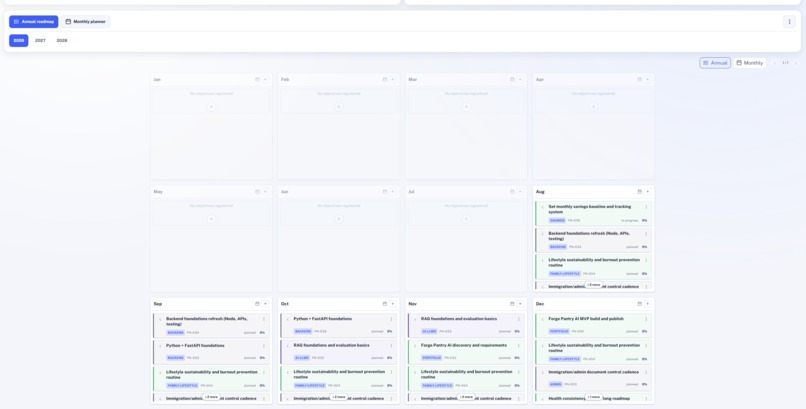806x409 pixels.
Task: Open calendar icon in Dec header
Action: coord(639,304)
